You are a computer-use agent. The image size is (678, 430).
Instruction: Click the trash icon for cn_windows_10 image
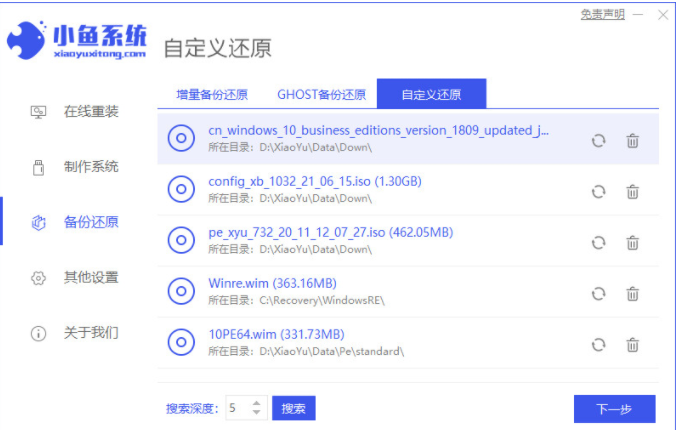point(632,141)
